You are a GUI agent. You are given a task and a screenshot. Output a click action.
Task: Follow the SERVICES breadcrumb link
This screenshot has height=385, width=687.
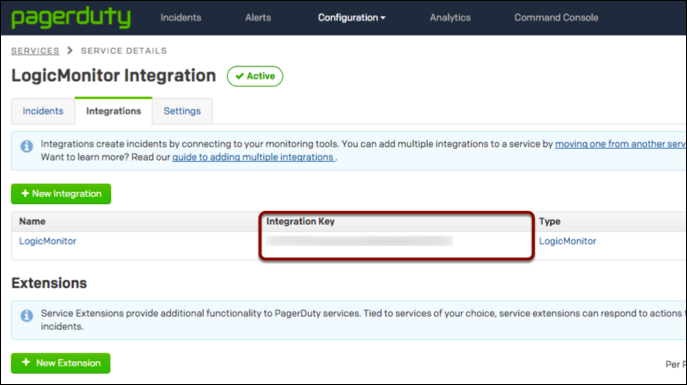point(35,51)
